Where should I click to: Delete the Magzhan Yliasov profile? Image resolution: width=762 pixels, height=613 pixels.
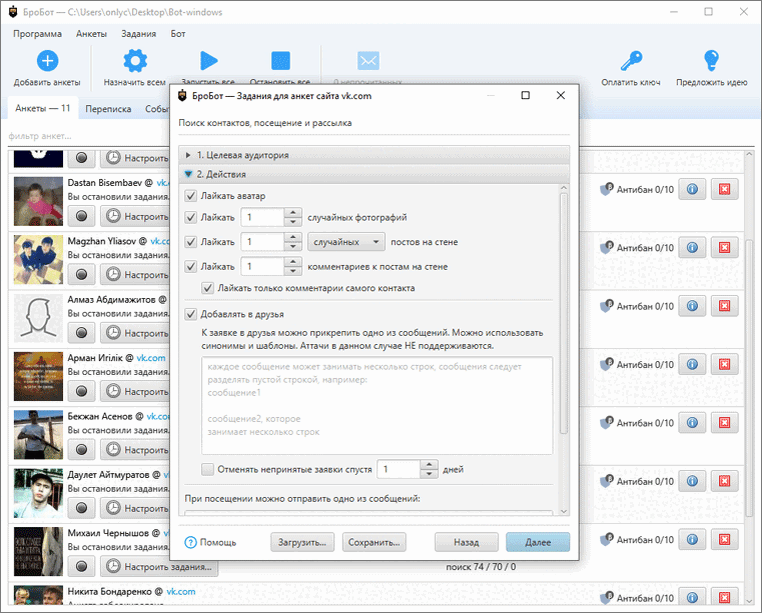(724, 247)
